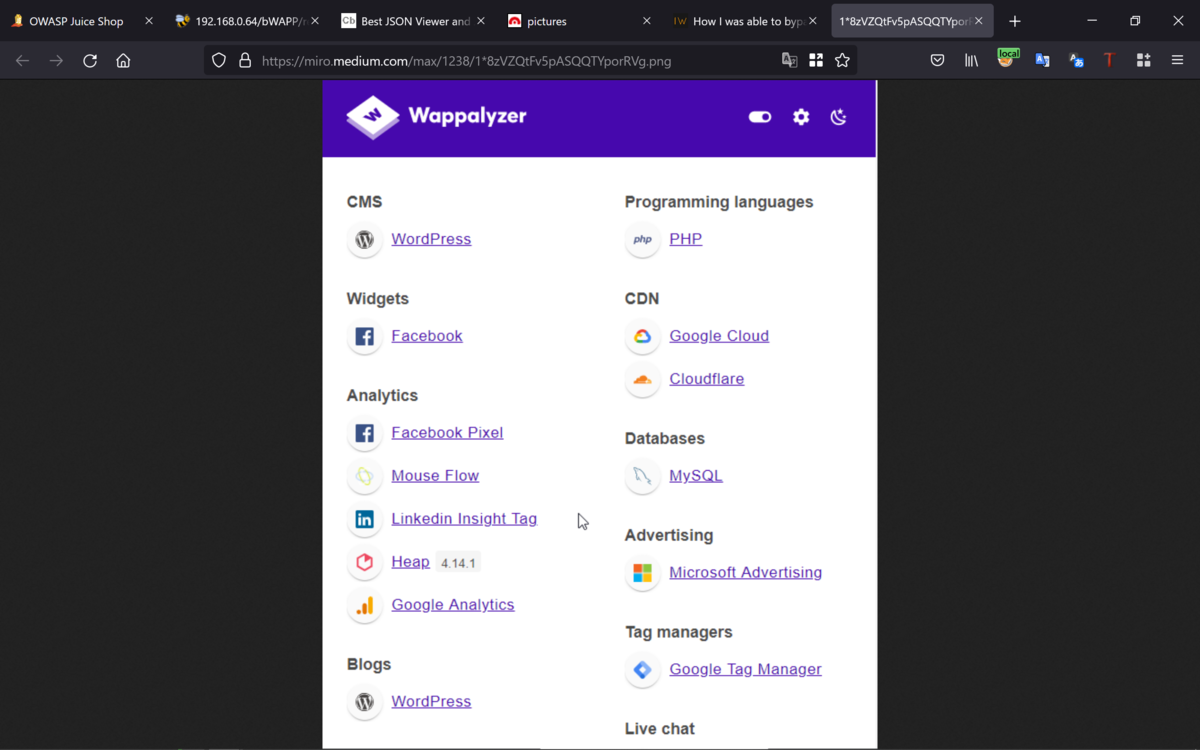
Task: Close the pictures tab
Action: [x=647, y=21]
